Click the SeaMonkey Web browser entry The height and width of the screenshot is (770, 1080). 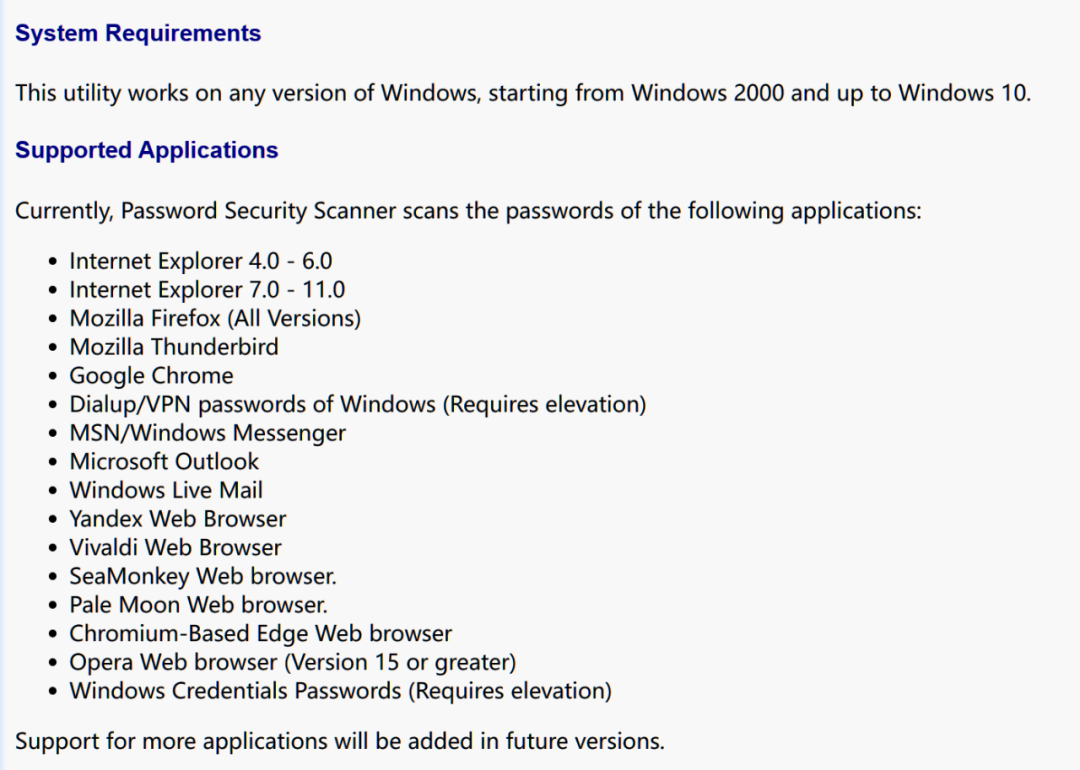[203, 576]
